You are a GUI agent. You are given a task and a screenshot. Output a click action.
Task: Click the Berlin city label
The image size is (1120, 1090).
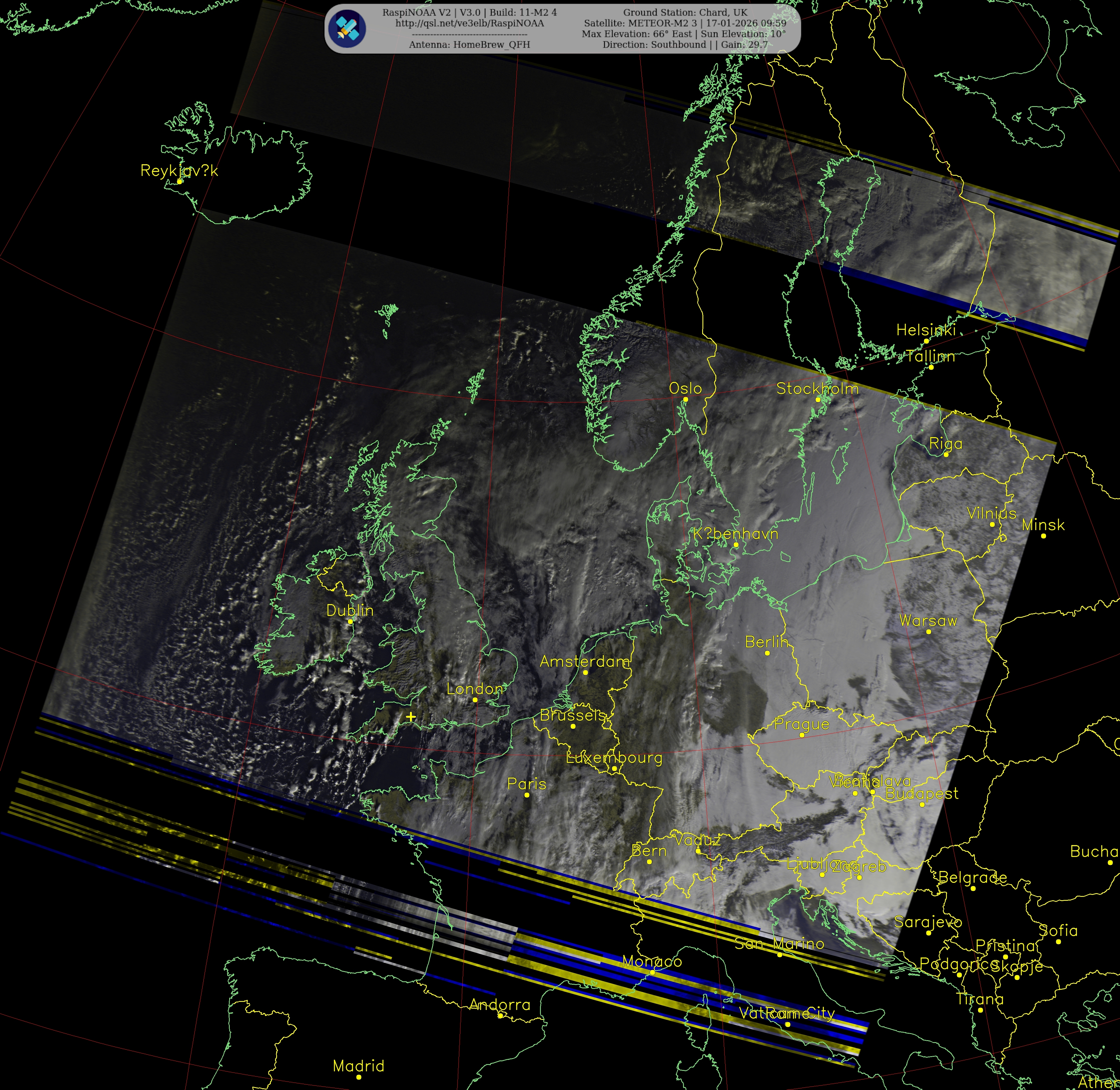point(766,642)
